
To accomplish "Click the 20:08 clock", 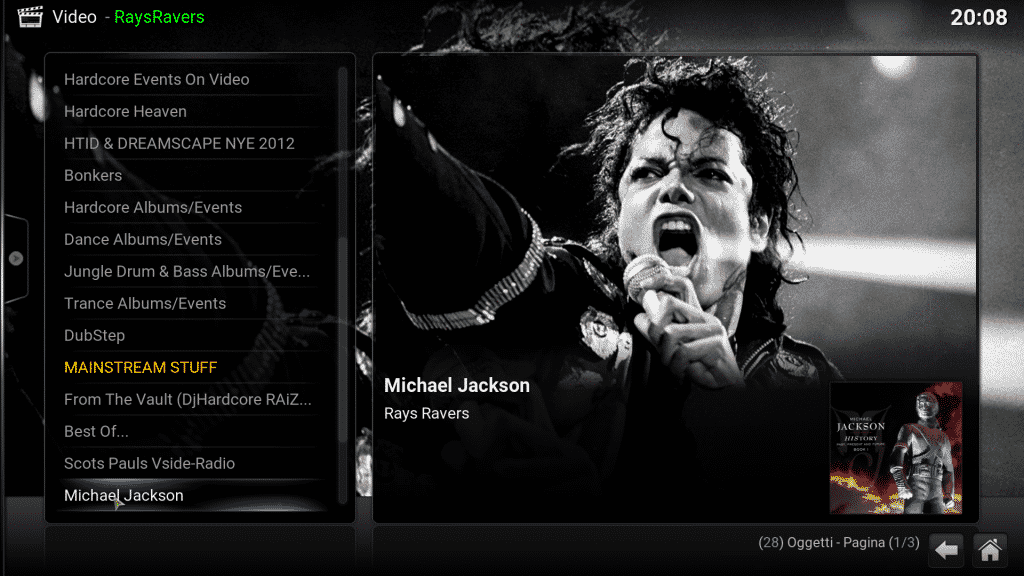I will click(978, 17).
